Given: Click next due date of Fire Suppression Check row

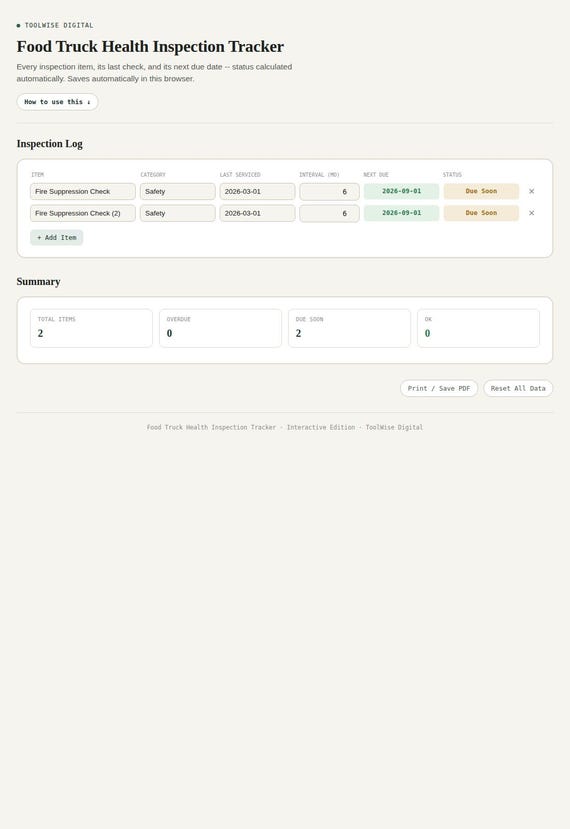Looking at the screenshot, I should click(x=401, y=191).
